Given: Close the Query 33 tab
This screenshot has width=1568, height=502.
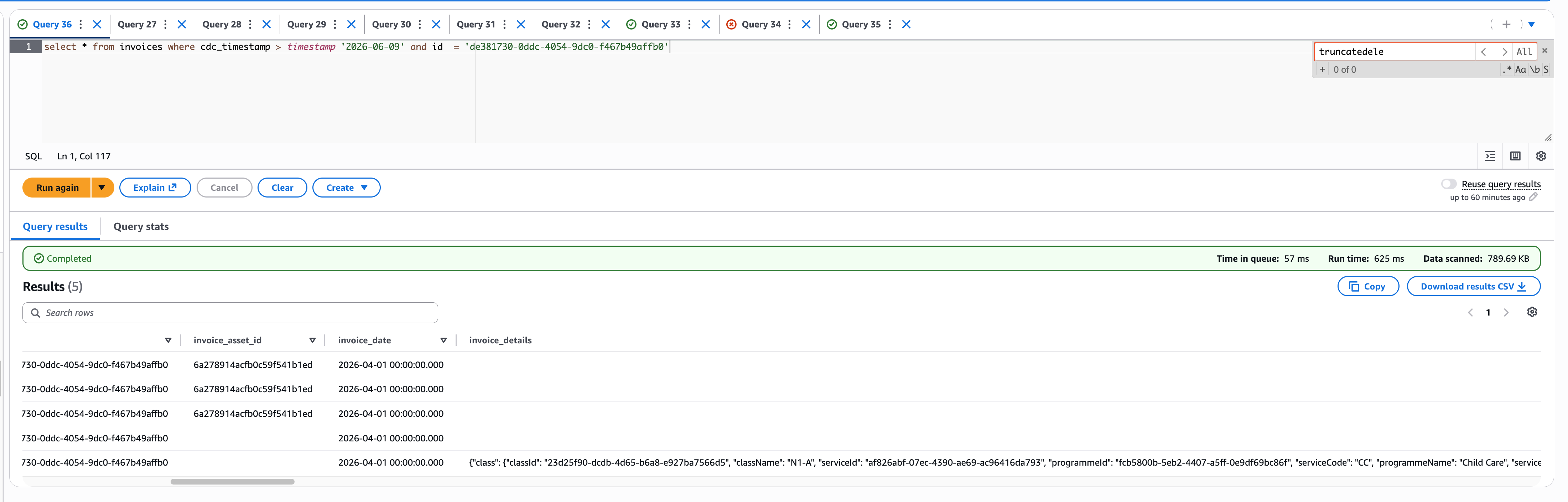Looking at the screenshot, I should coord(706,24).
